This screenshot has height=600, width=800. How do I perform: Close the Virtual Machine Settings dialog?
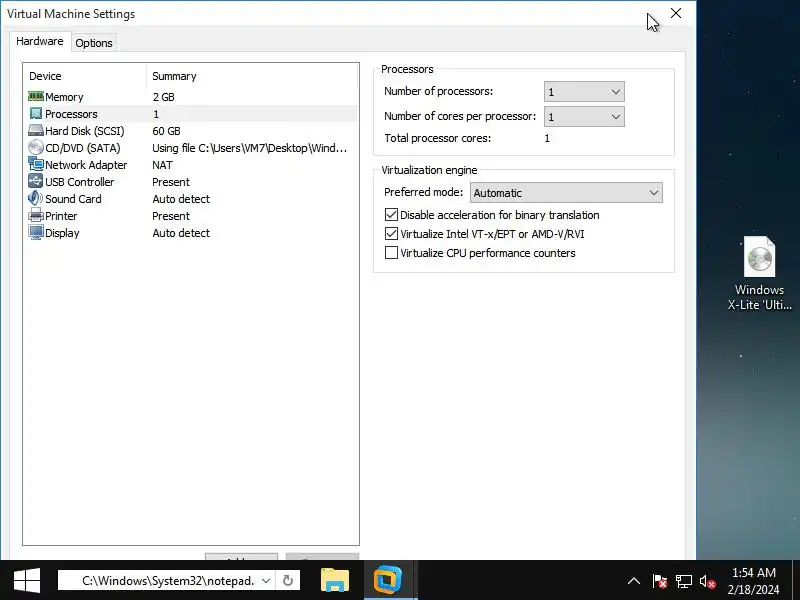coord(676,13)
